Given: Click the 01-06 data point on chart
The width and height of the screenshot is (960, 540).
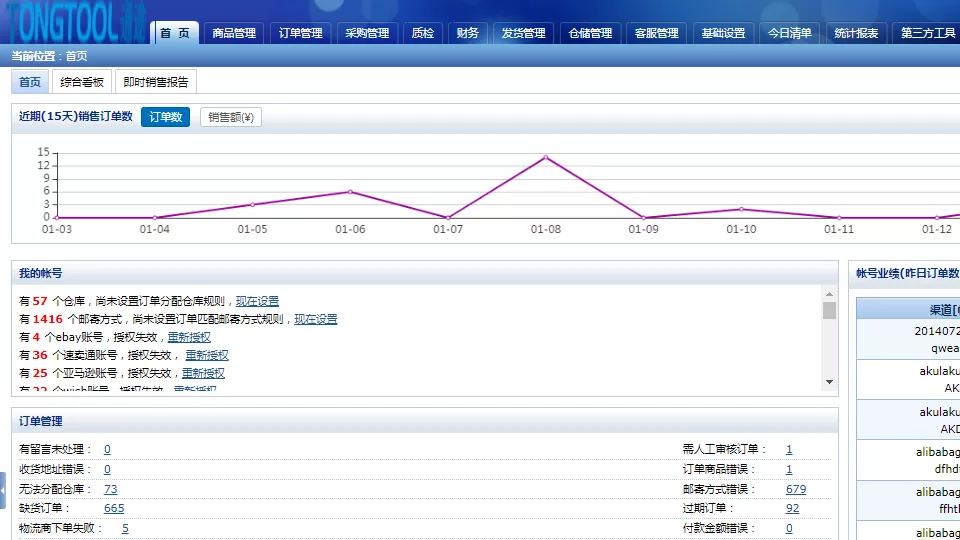Looking at the screenshot, I should coord(350,191).
